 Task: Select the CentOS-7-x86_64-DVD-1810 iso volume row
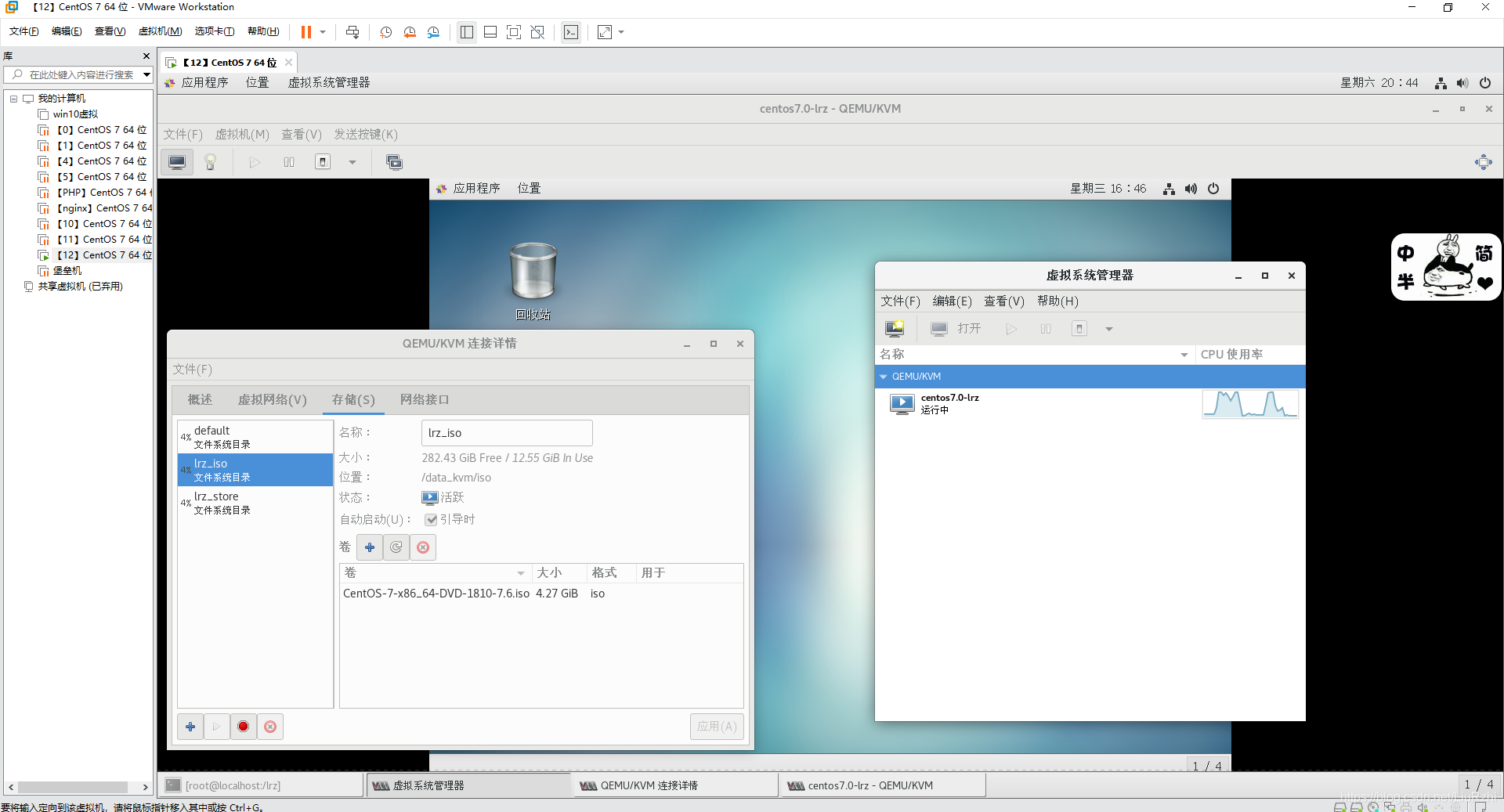point(540,594)
